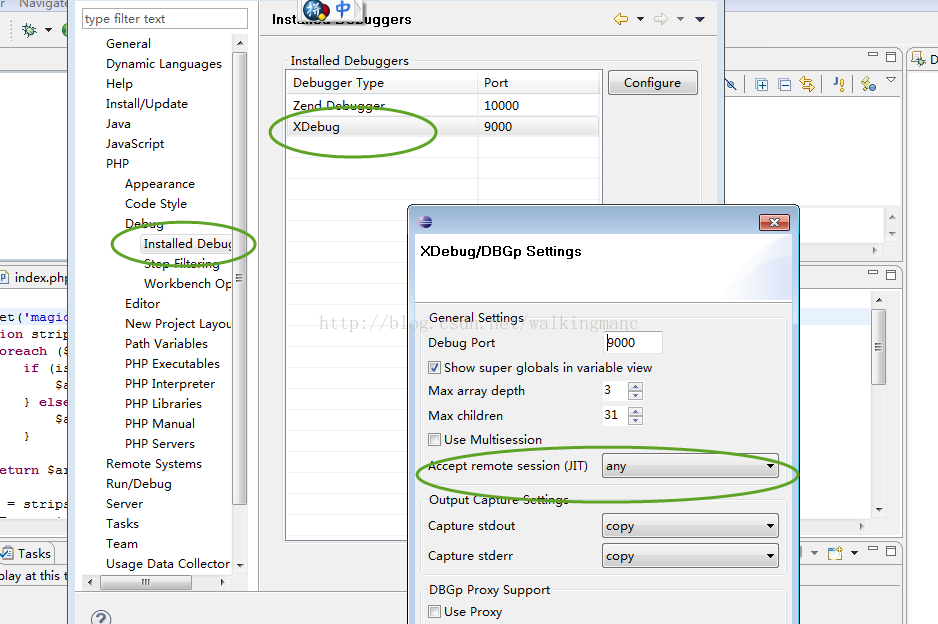Image resolution: width=938 pixels, height=624 pixels.
Task: Click the Eclipse icon in XDebug dialog title
Action: click(x=425, y=223)
